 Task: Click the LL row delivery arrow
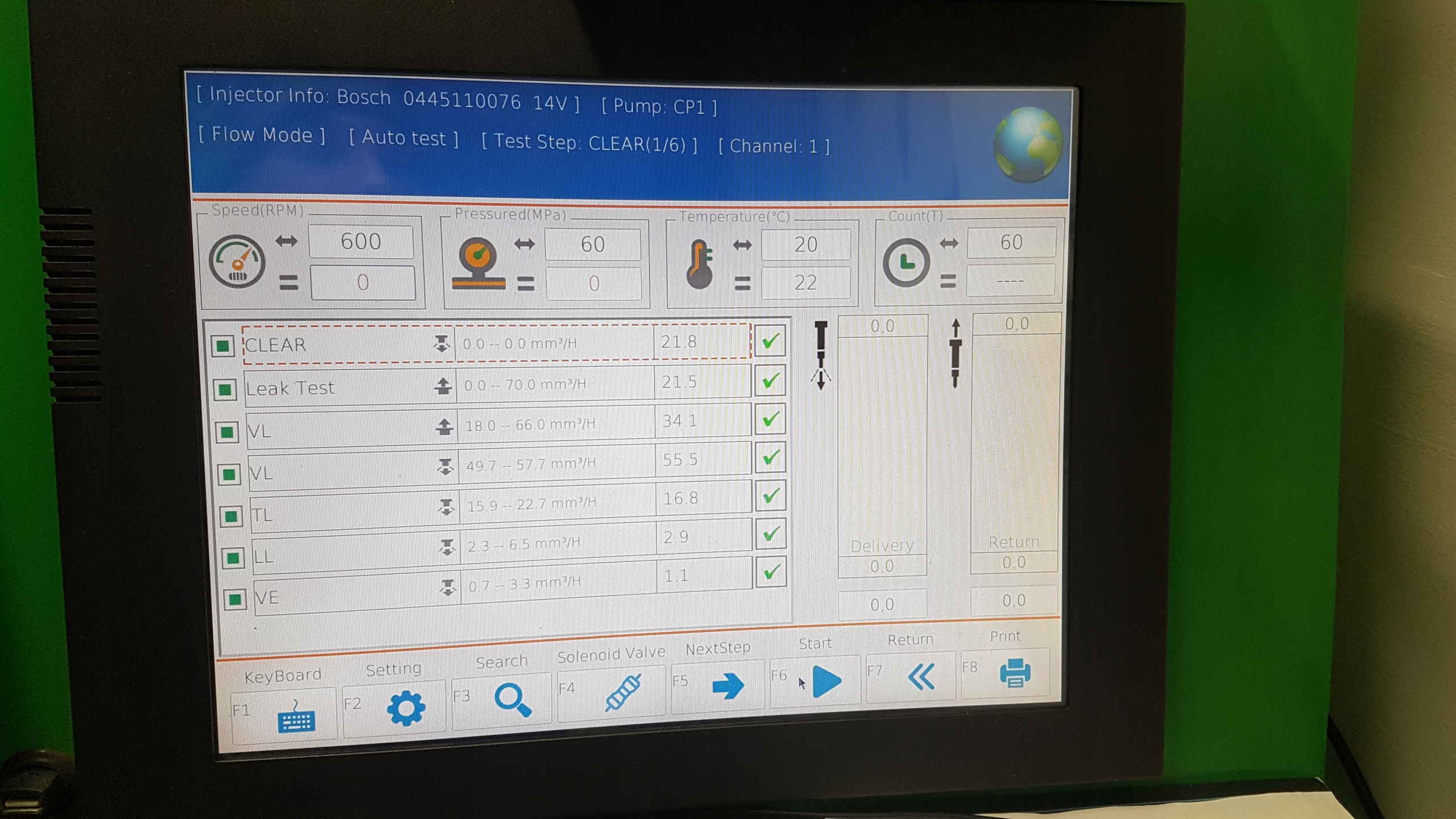coord(448,547)
